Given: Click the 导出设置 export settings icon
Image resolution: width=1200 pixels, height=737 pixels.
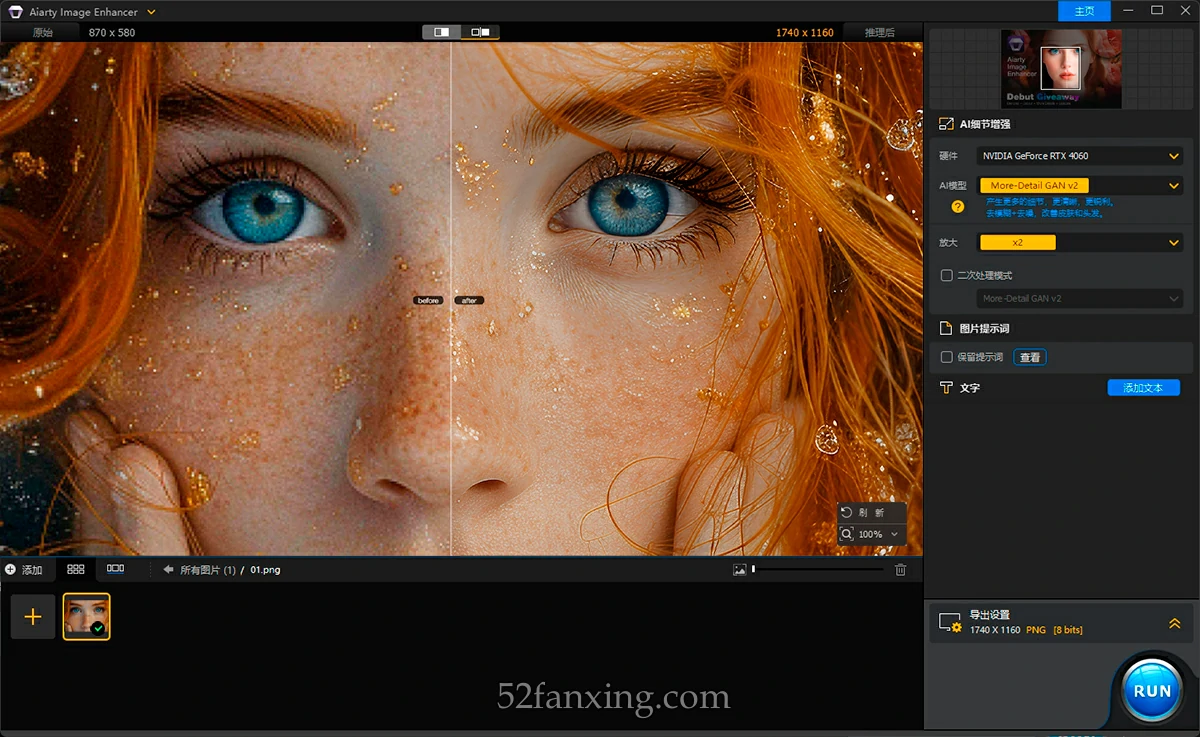Looking at the screenshot, I should pos(950,623).
